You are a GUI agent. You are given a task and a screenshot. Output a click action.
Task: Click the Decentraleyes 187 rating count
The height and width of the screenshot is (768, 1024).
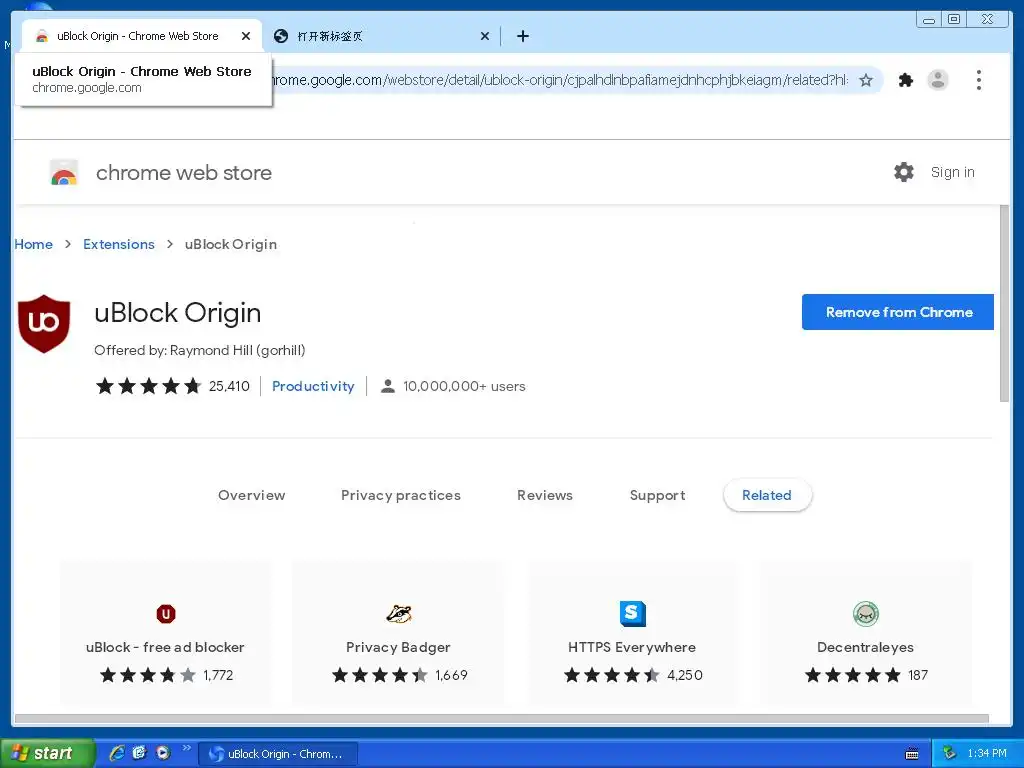pos(918,675)
